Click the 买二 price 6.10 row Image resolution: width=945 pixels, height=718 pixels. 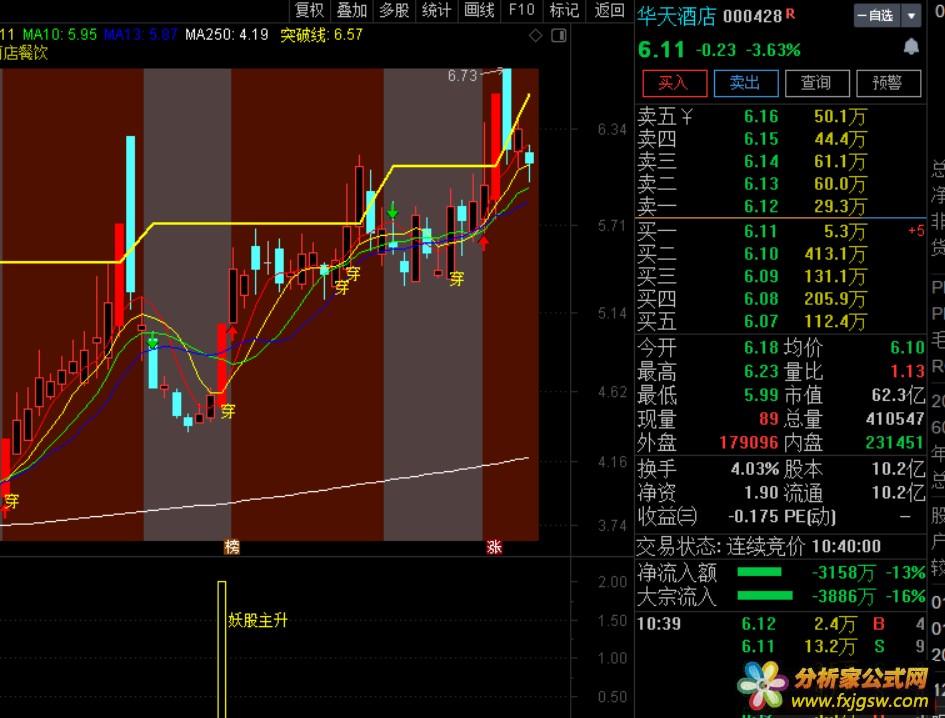click(x=780, y=254)
